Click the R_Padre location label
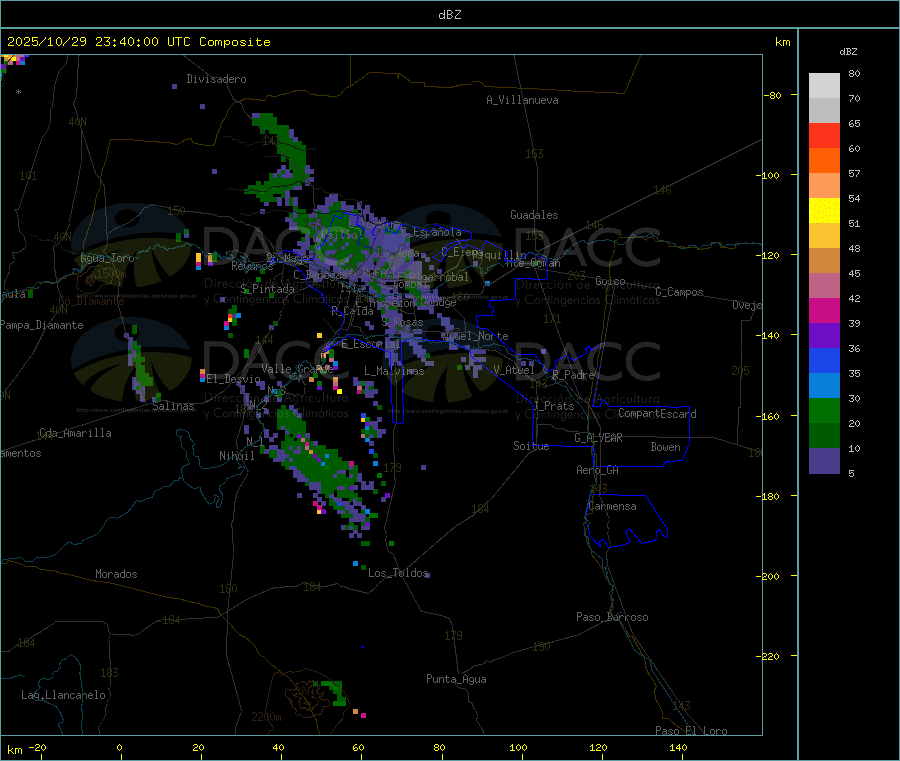This screenshot has height=761, width=900. point(573,375)
